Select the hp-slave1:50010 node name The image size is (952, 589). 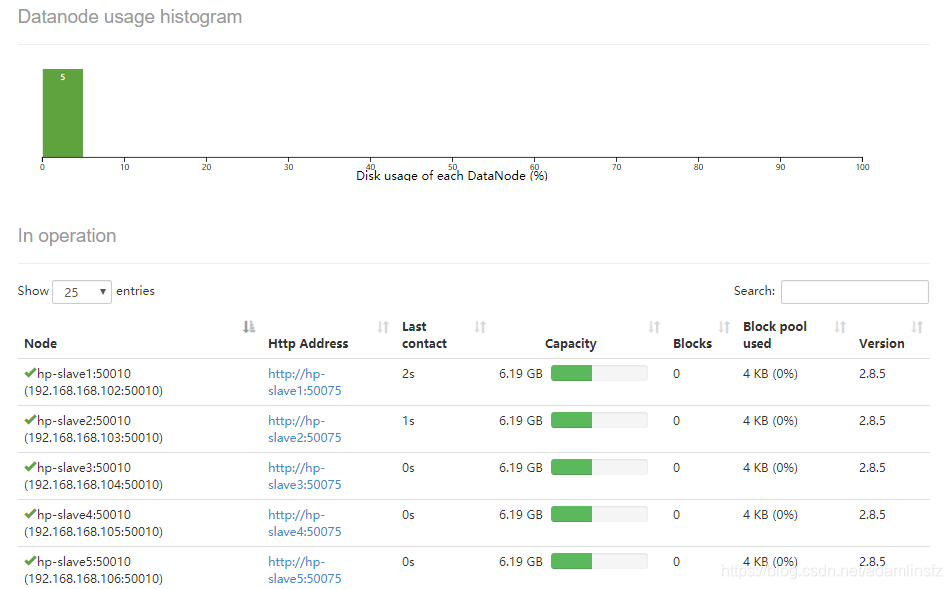click(84, 373)
